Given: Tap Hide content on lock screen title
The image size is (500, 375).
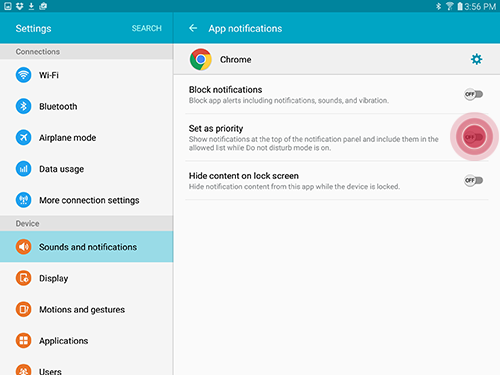Looking at the screenshot, I should point(244,176).
